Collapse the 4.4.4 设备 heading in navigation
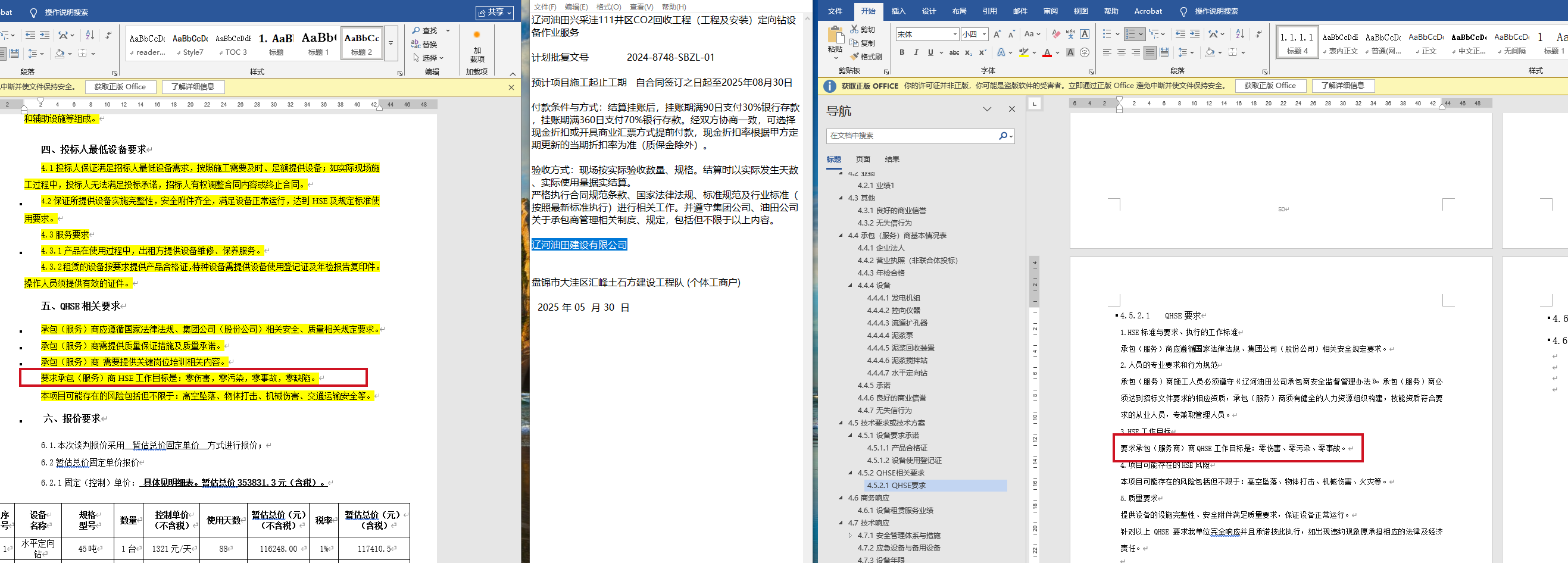This screenshot has height=563, width=1568. coord(851,286)
